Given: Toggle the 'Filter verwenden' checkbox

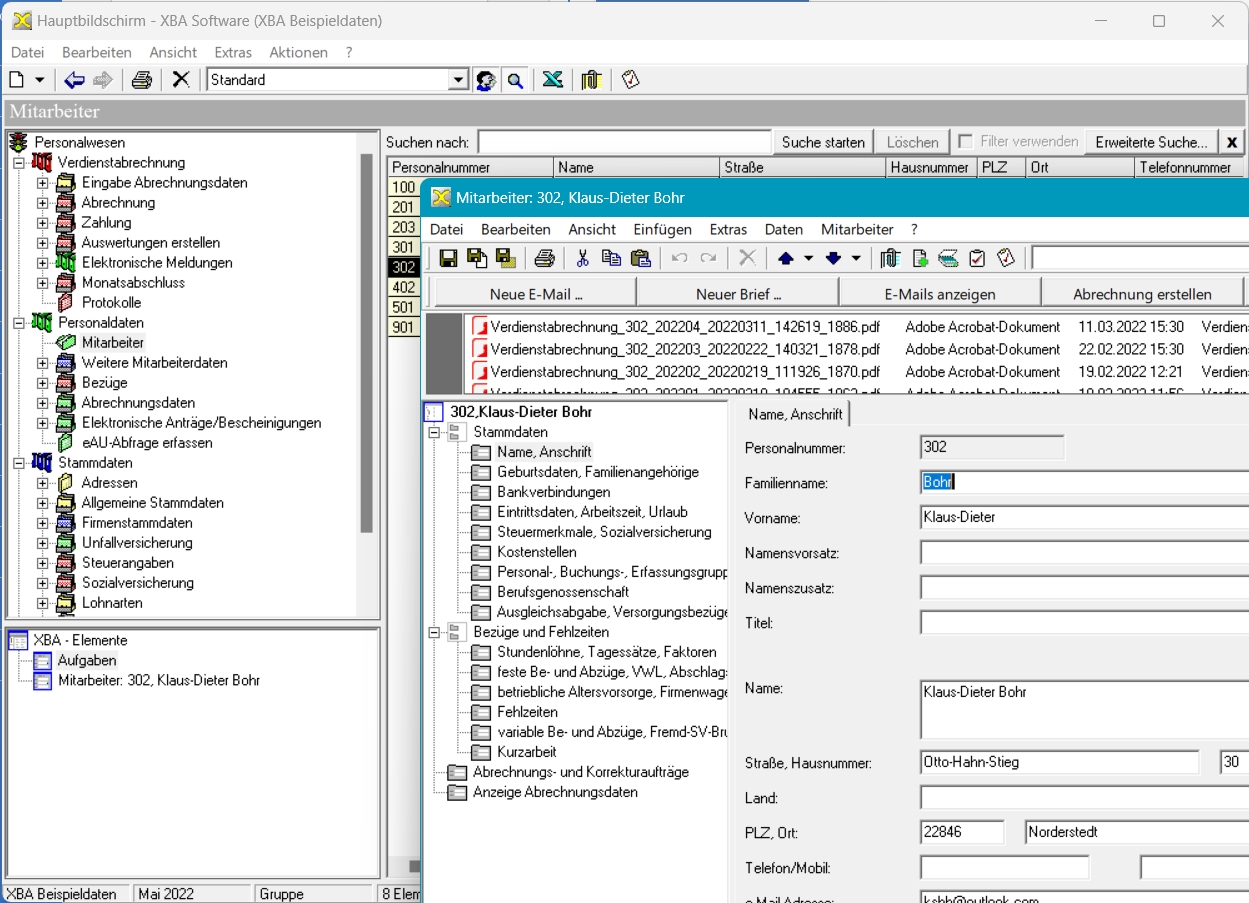Looking at the screenshot, I should coord(965,142).
